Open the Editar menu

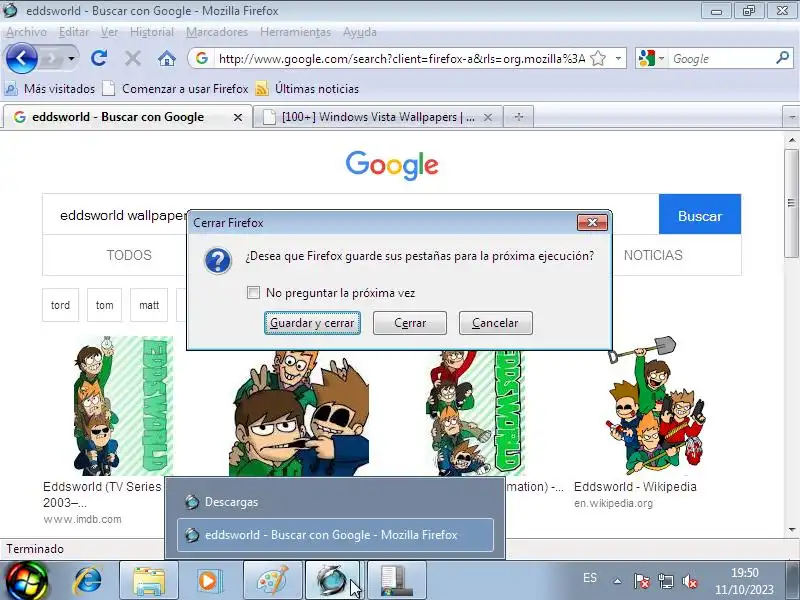[74, 32]
